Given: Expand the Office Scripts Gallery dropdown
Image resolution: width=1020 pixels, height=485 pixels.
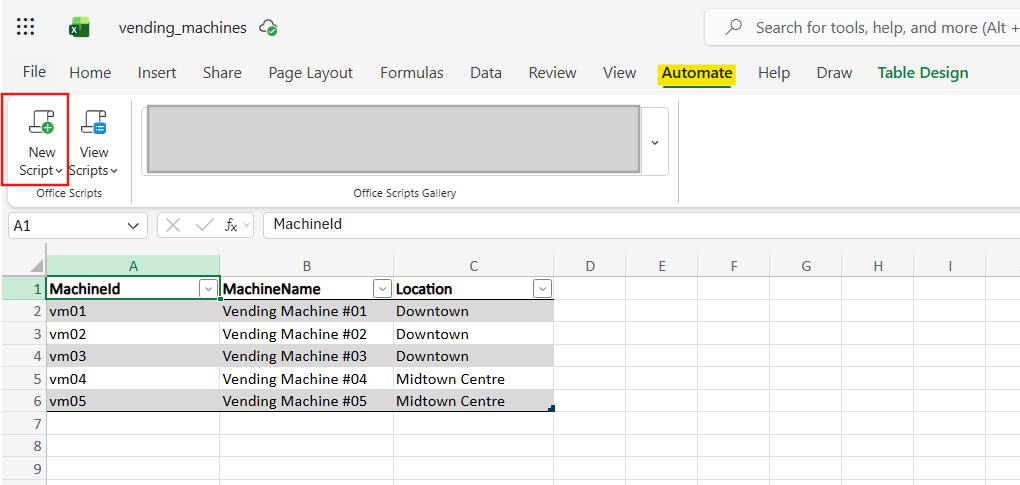Looking at the screenshot, I should 655,142.
